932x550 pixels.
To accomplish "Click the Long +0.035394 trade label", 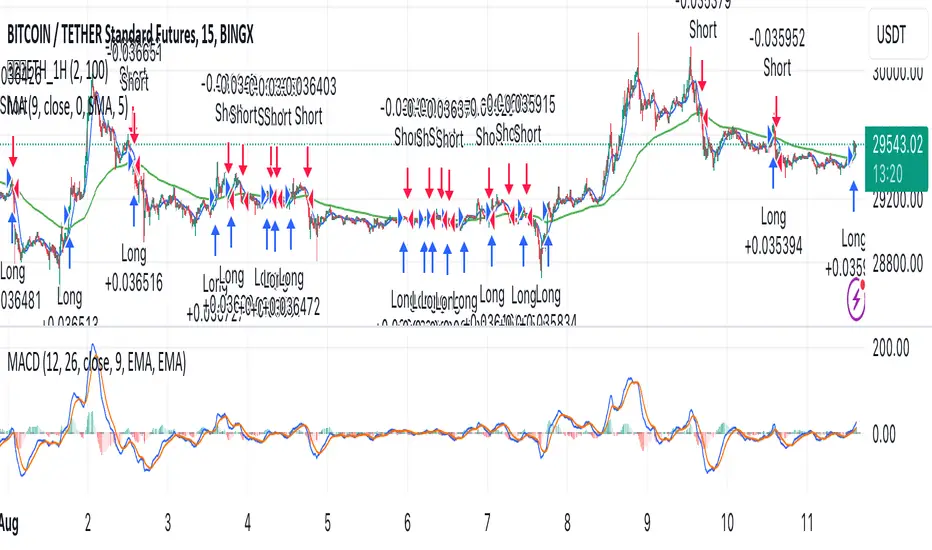I will [x=773, y=231].
